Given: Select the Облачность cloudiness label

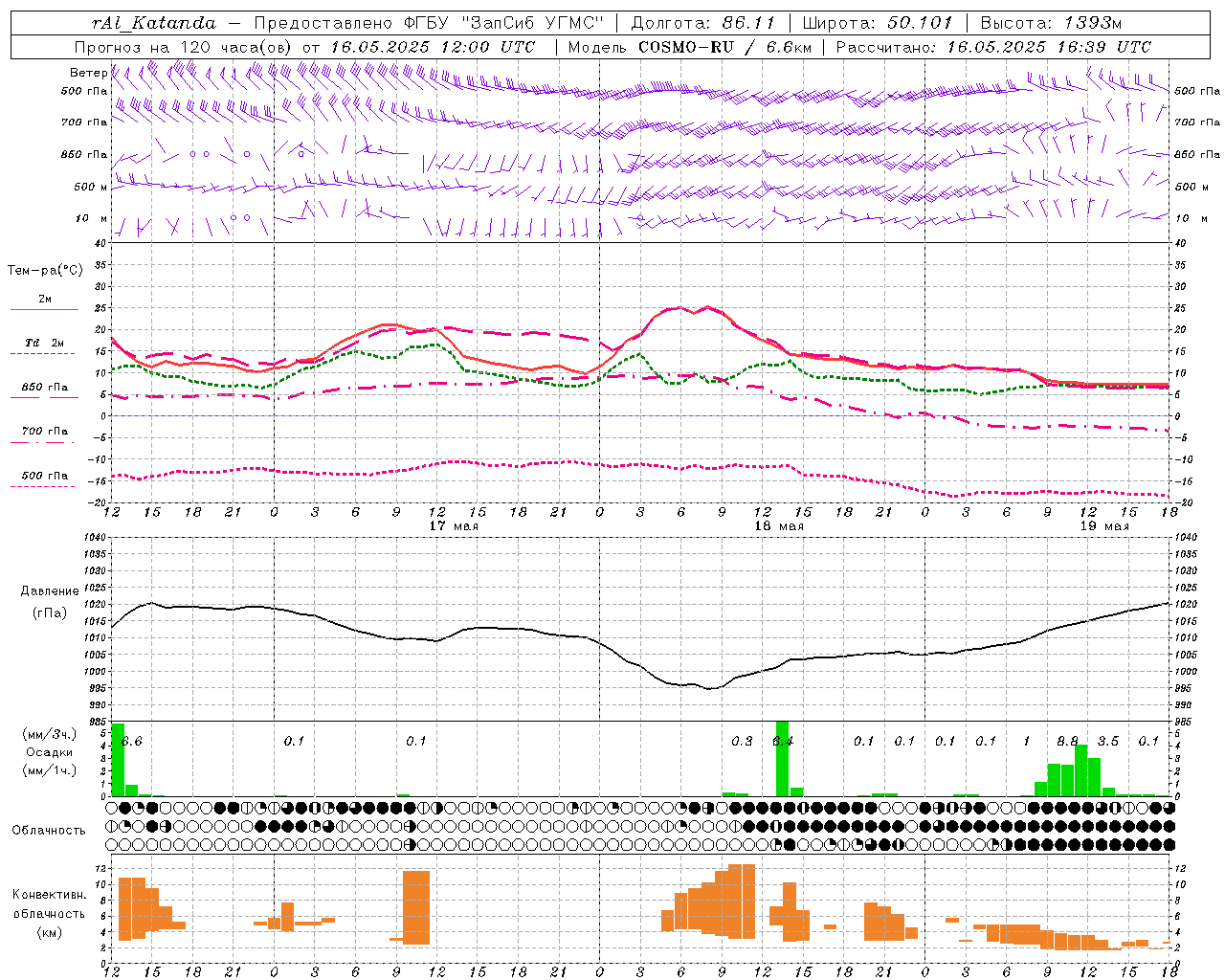Looking at the screenshot, I should (x=49, y=830).
